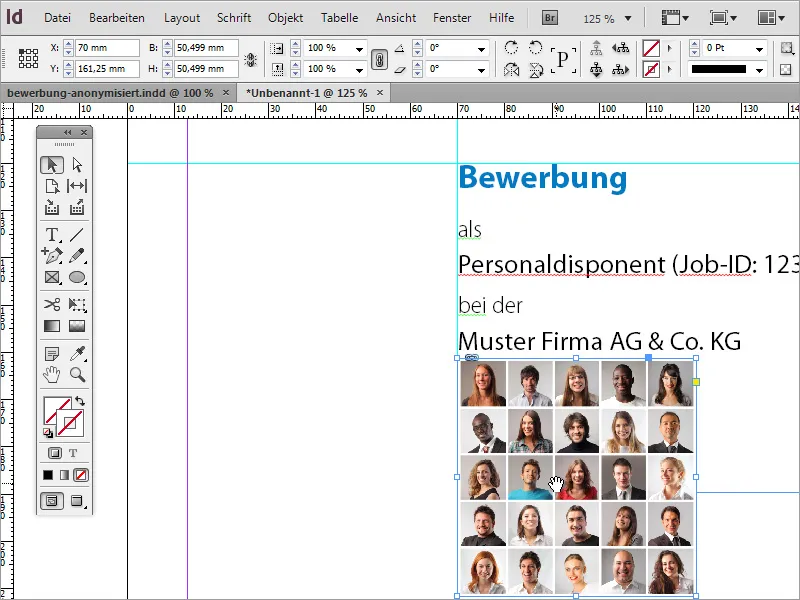Select the Ellipse tool
The height and width of the screenshot is (600, 800).
coord(77,277)
